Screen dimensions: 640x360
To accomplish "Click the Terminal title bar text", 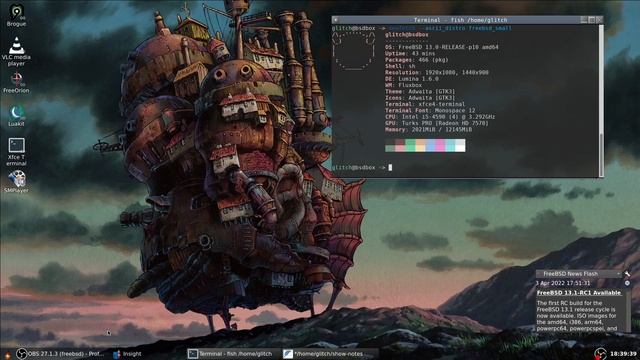I will tap(460, 20).
